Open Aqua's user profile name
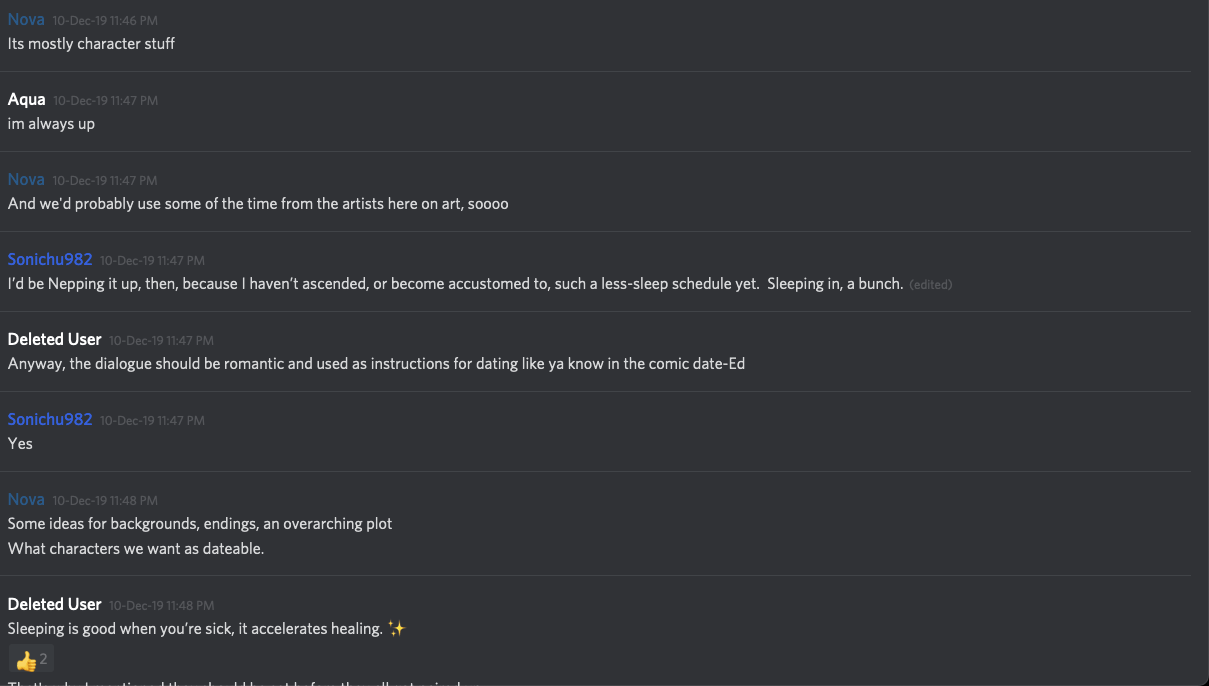This screenshot has width=1209, height=686. coord(27,99)
